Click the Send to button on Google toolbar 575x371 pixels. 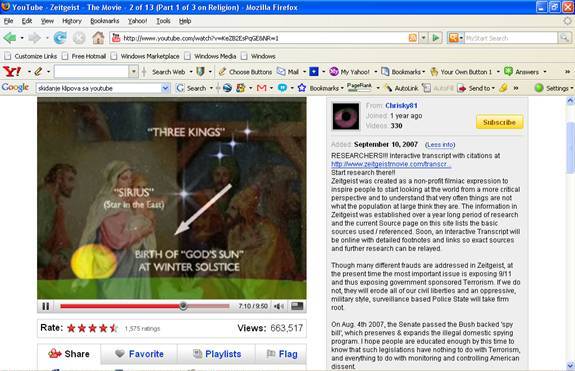tap(474, 88)
